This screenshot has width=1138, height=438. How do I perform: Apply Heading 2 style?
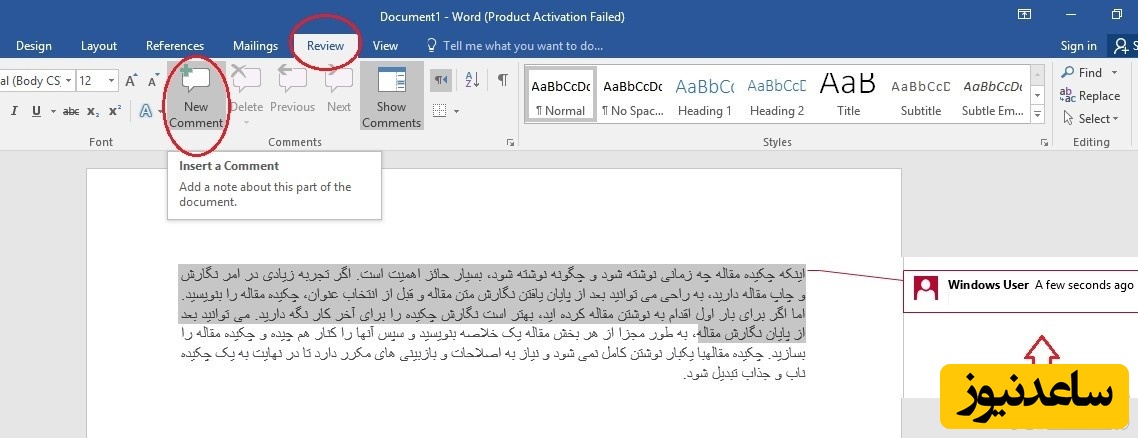pyautogui.click(x=777, y=95)
